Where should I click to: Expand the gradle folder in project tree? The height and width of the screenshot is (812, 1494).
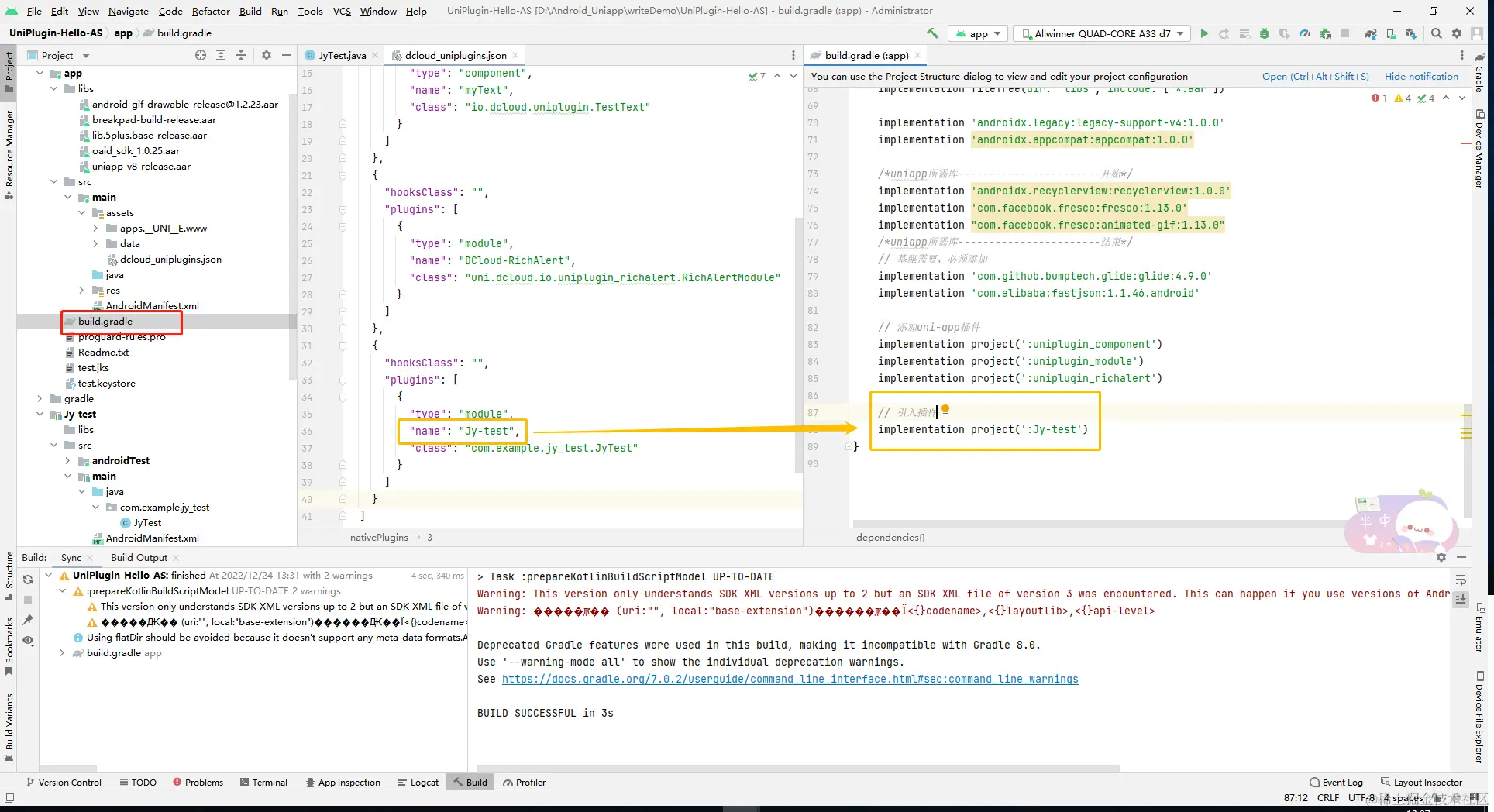click(40, 399)
